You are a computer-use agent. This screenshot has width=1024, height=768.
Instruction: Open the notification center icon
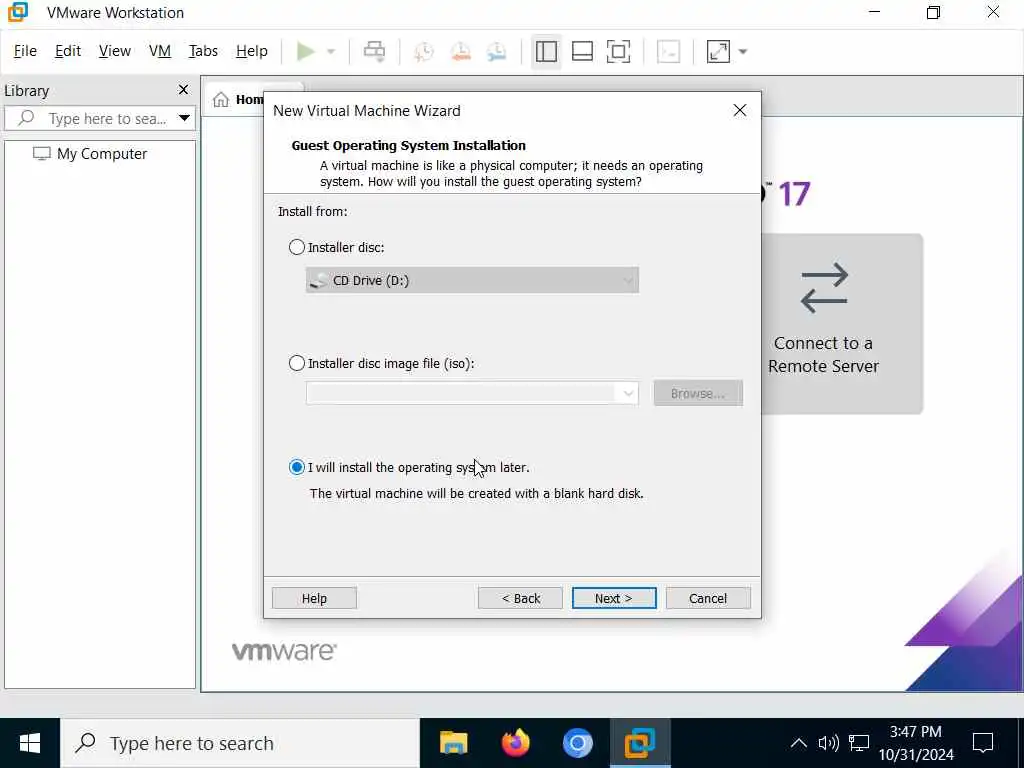[983, 743]
